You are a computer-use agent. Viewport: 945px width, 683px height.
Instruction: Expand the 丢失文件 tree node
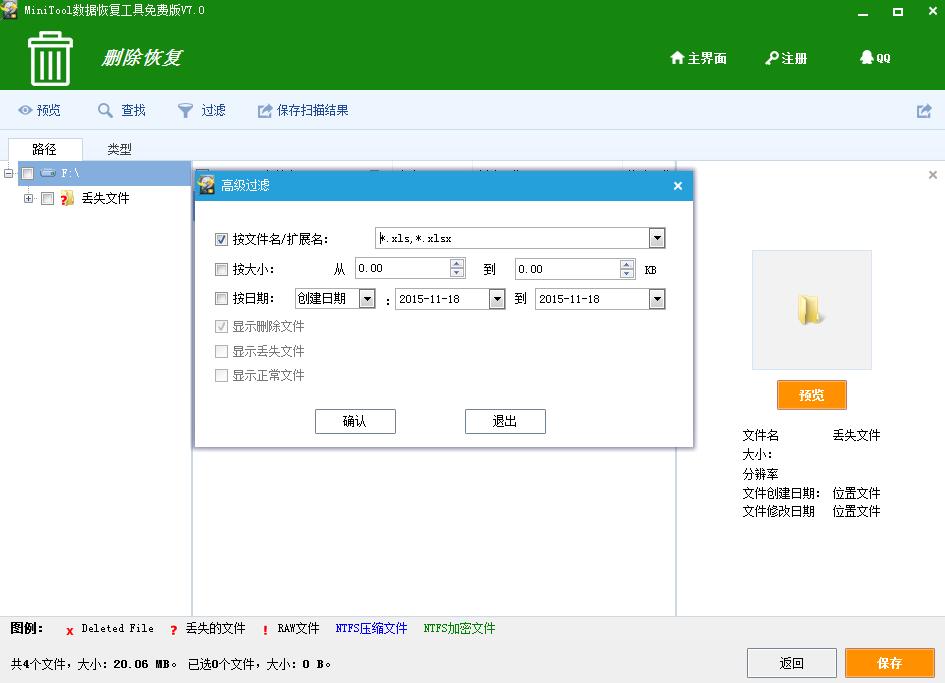click(28, 198)
